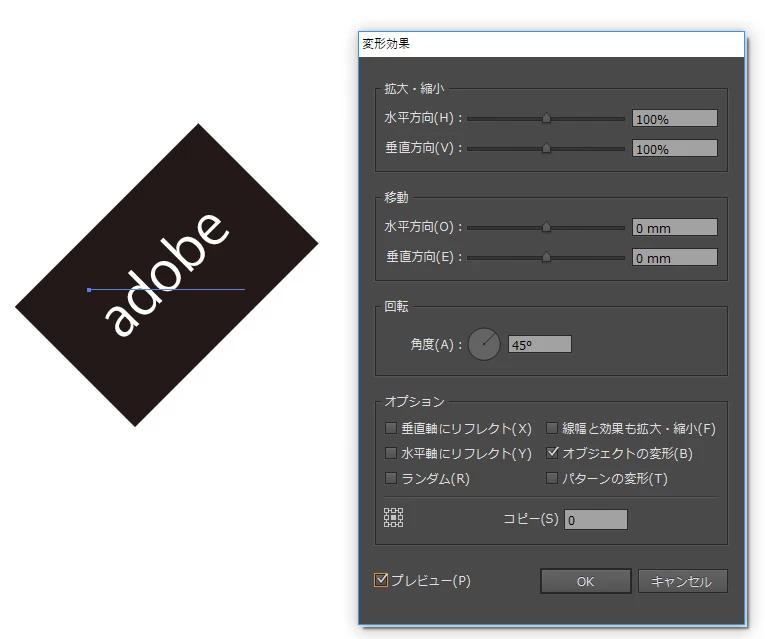Click the オプション group label

(x=414, y=401)
